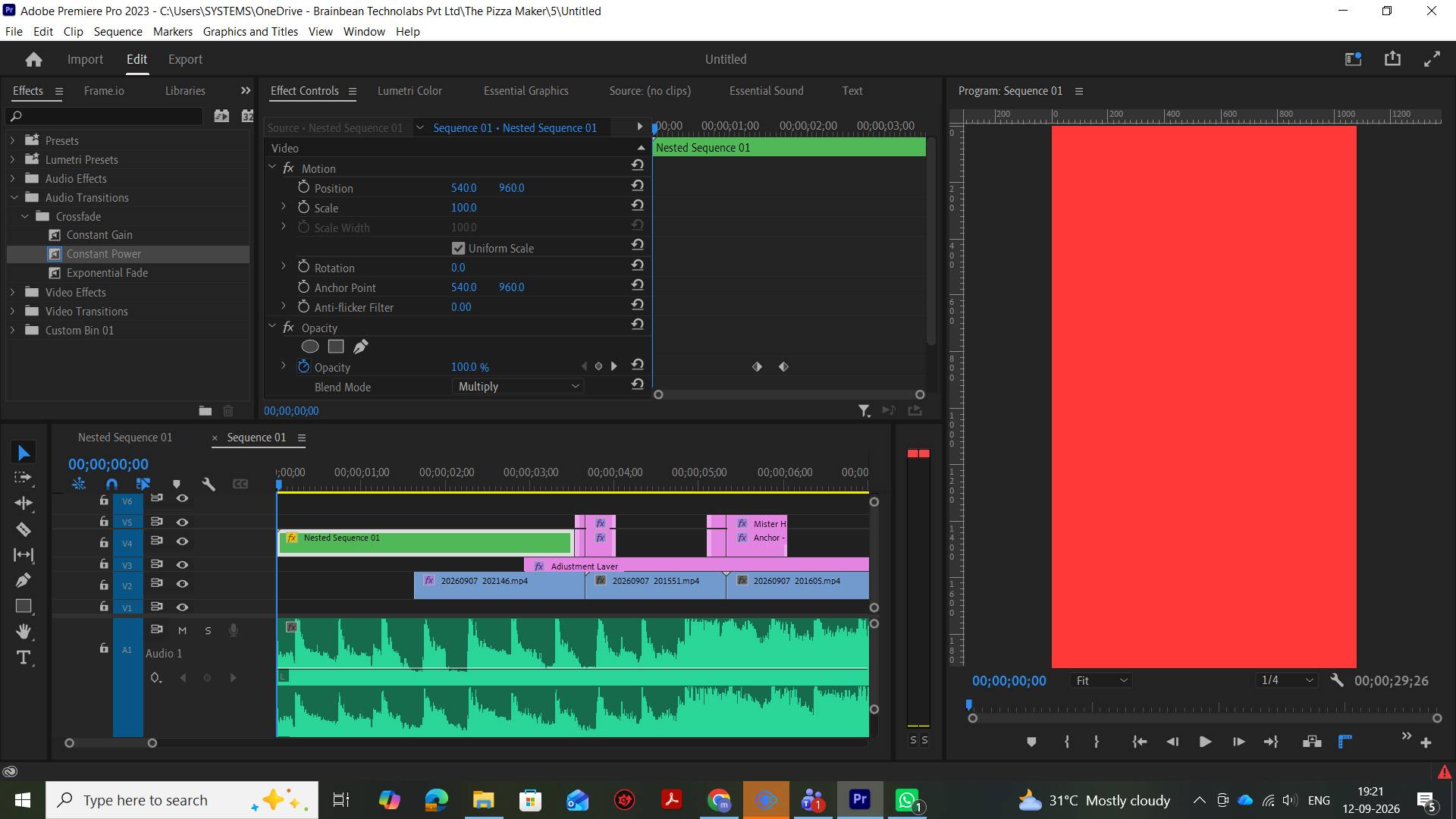This screenshot has width=1456, height=819.
Task: Select the Hand tool
Action: coord(24,631)
